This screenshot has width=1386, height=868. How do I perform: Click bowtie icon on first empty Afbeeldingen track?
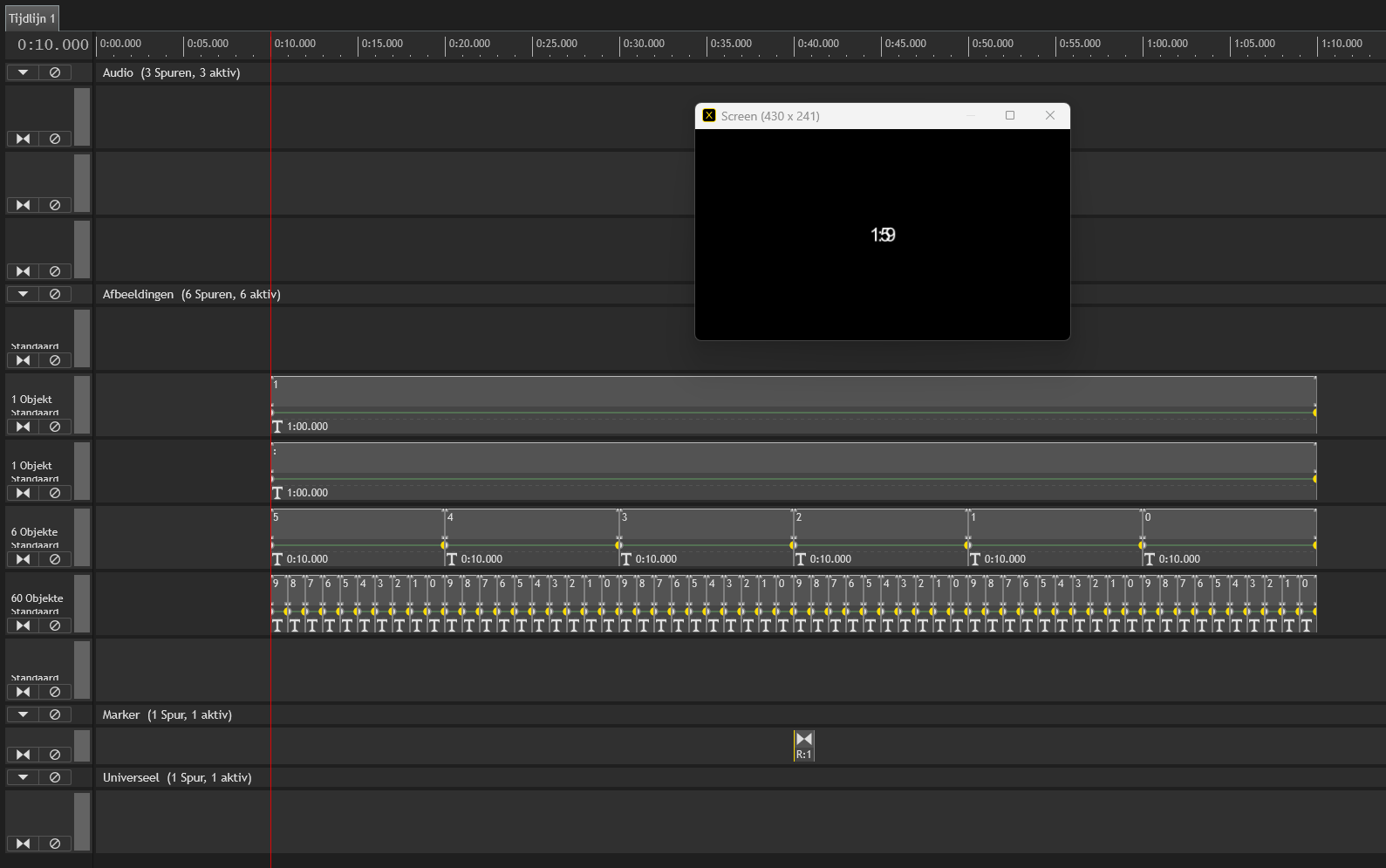pos(23,360)
